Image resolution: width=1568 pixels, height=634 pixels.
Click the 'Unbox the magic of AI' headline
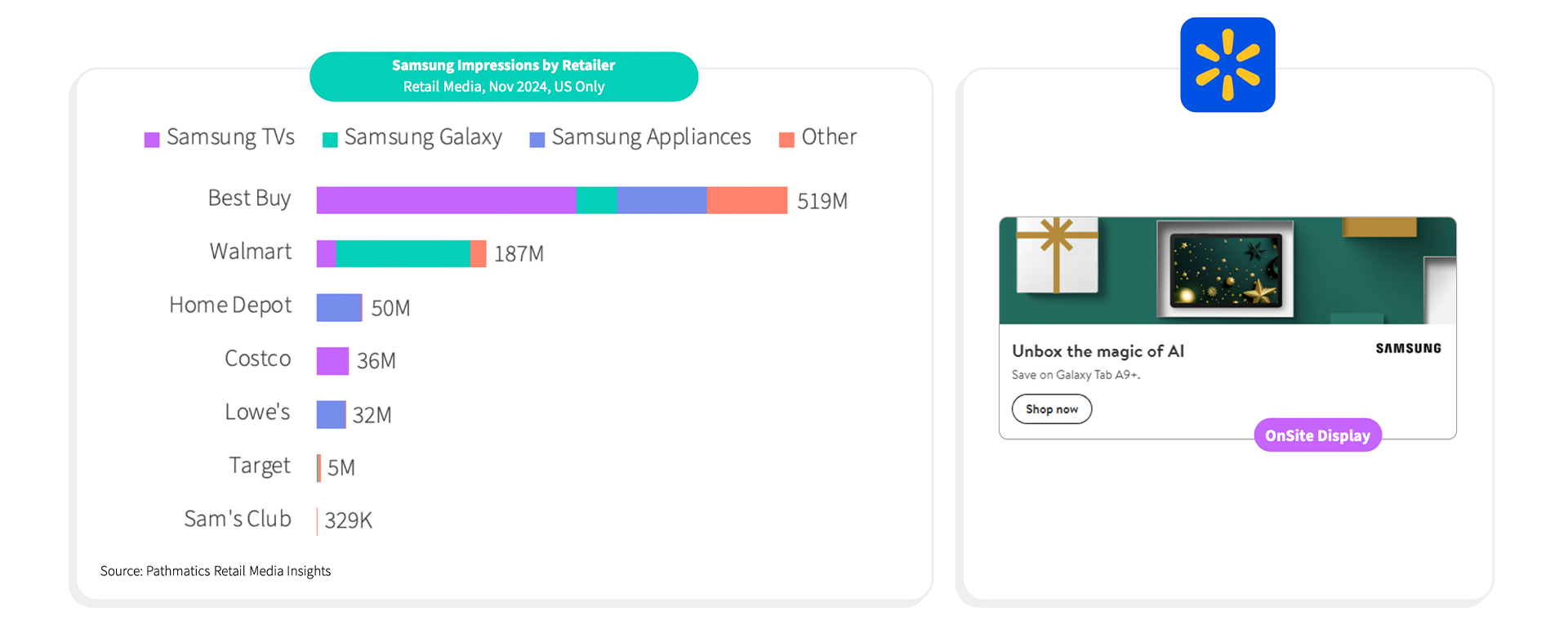pyautogui.click(x=1098, y=351)
